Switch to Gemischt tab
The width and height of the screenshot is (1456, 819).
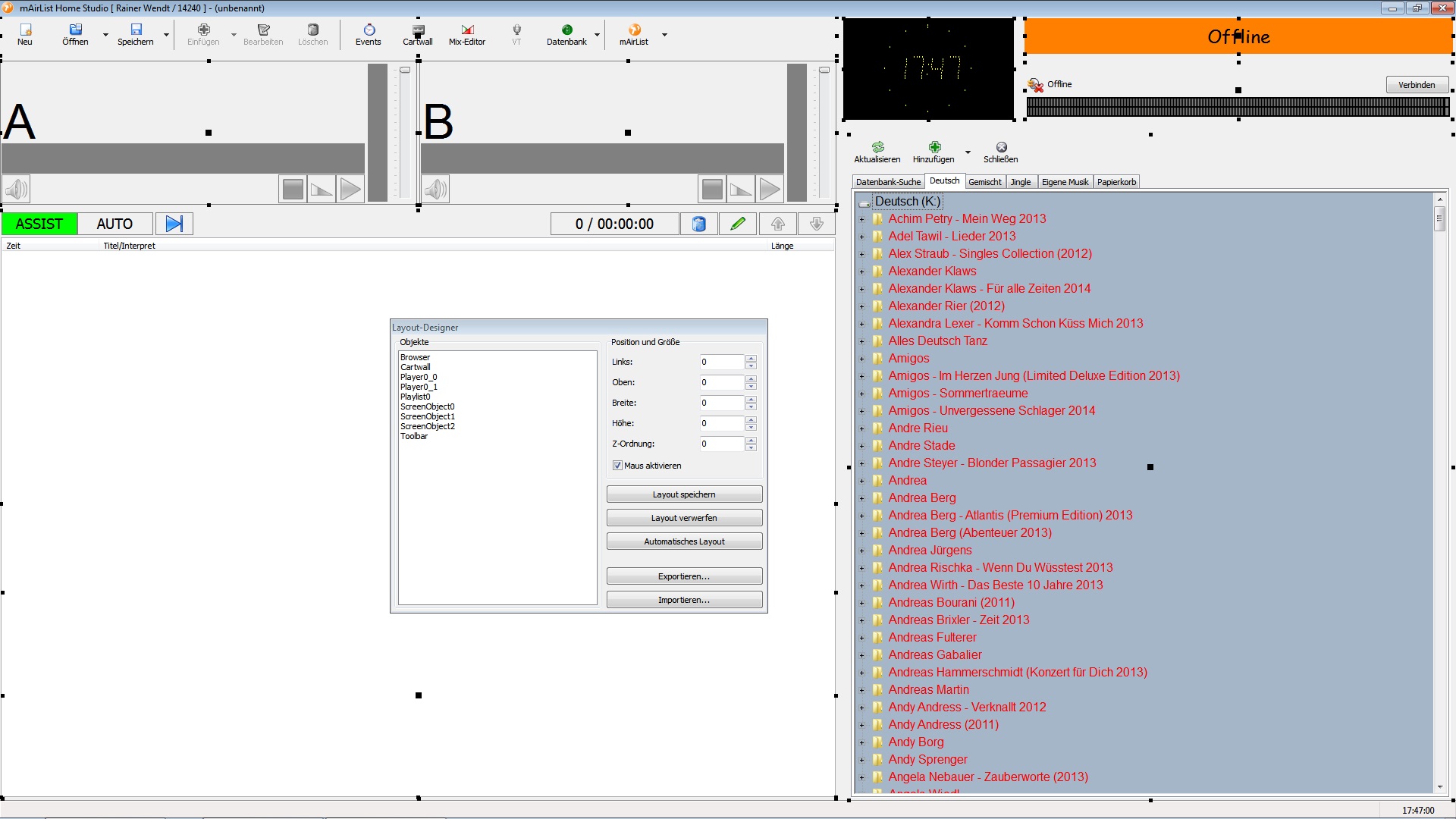985,182
